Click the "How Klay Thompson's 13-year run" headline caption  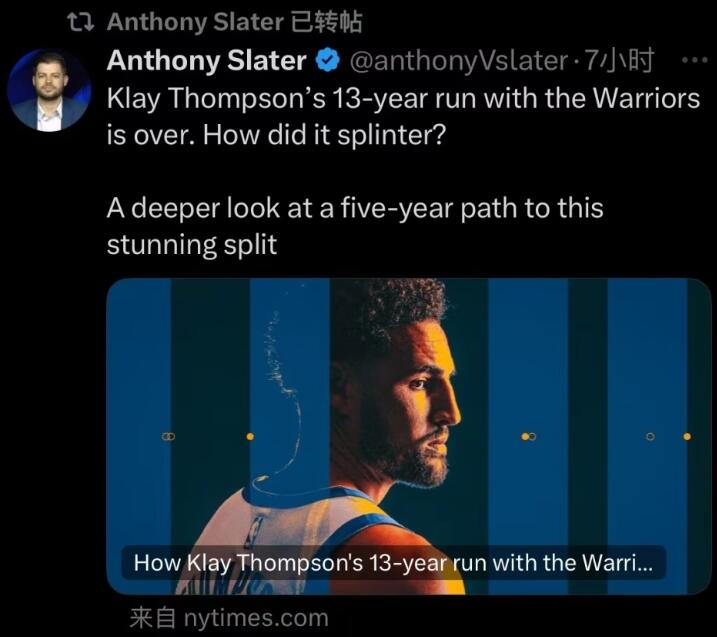[x=393, y=563]
